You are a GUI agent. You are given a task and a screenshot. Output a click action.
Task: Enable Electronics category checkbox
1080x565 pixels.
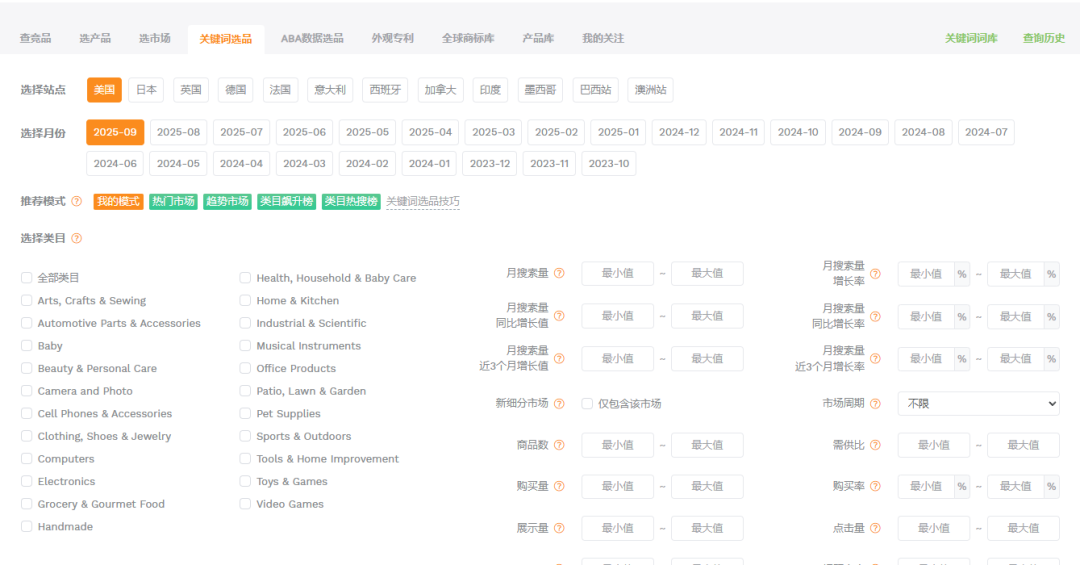[27, 481]
